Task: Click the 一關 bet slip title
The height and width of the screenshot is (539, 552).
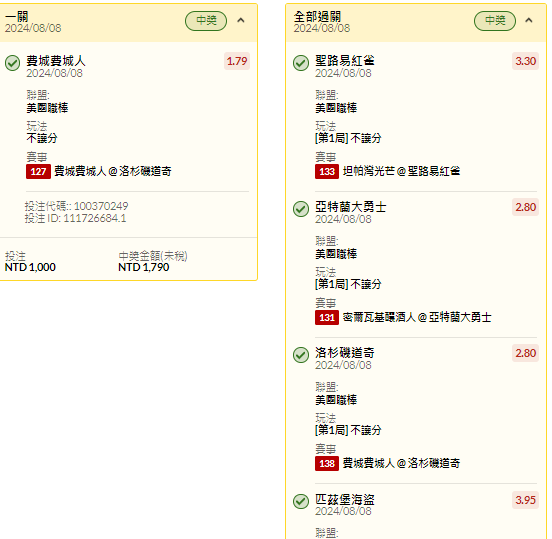Action: click(17, 16)
